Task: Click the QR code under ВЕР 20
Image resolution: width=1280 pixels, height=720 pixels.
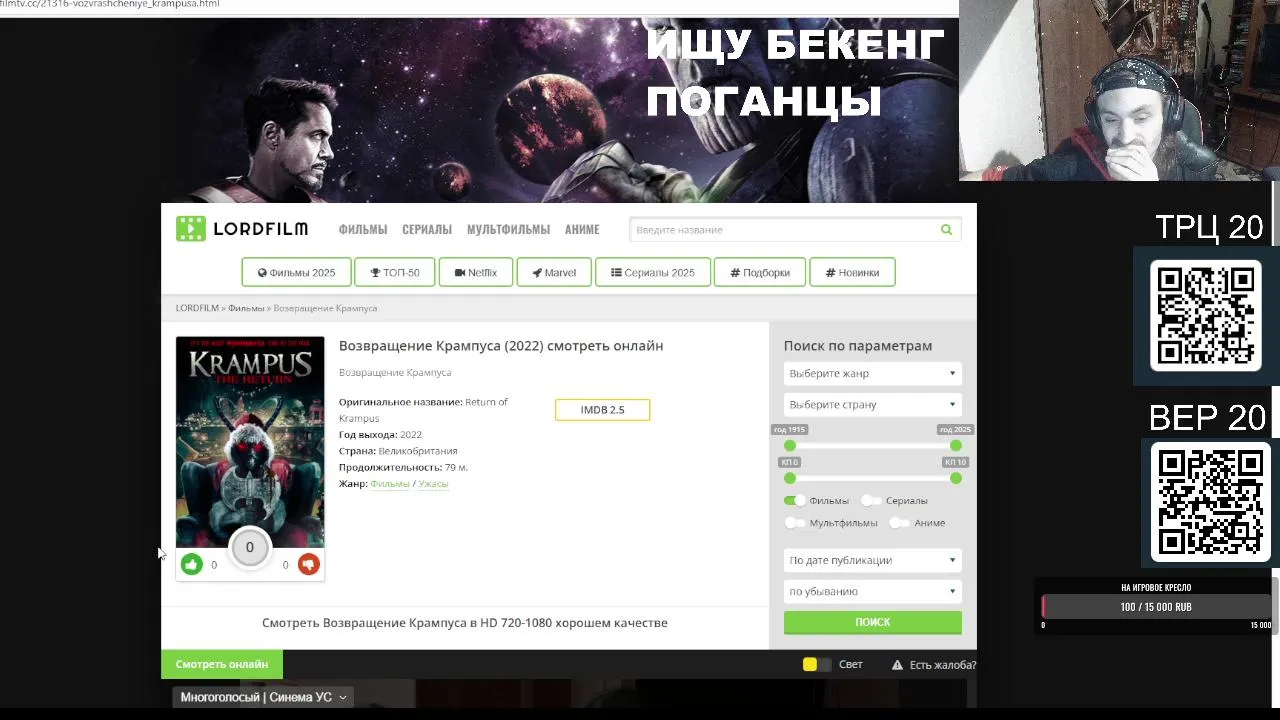Action: click(x=1210, y=502)
